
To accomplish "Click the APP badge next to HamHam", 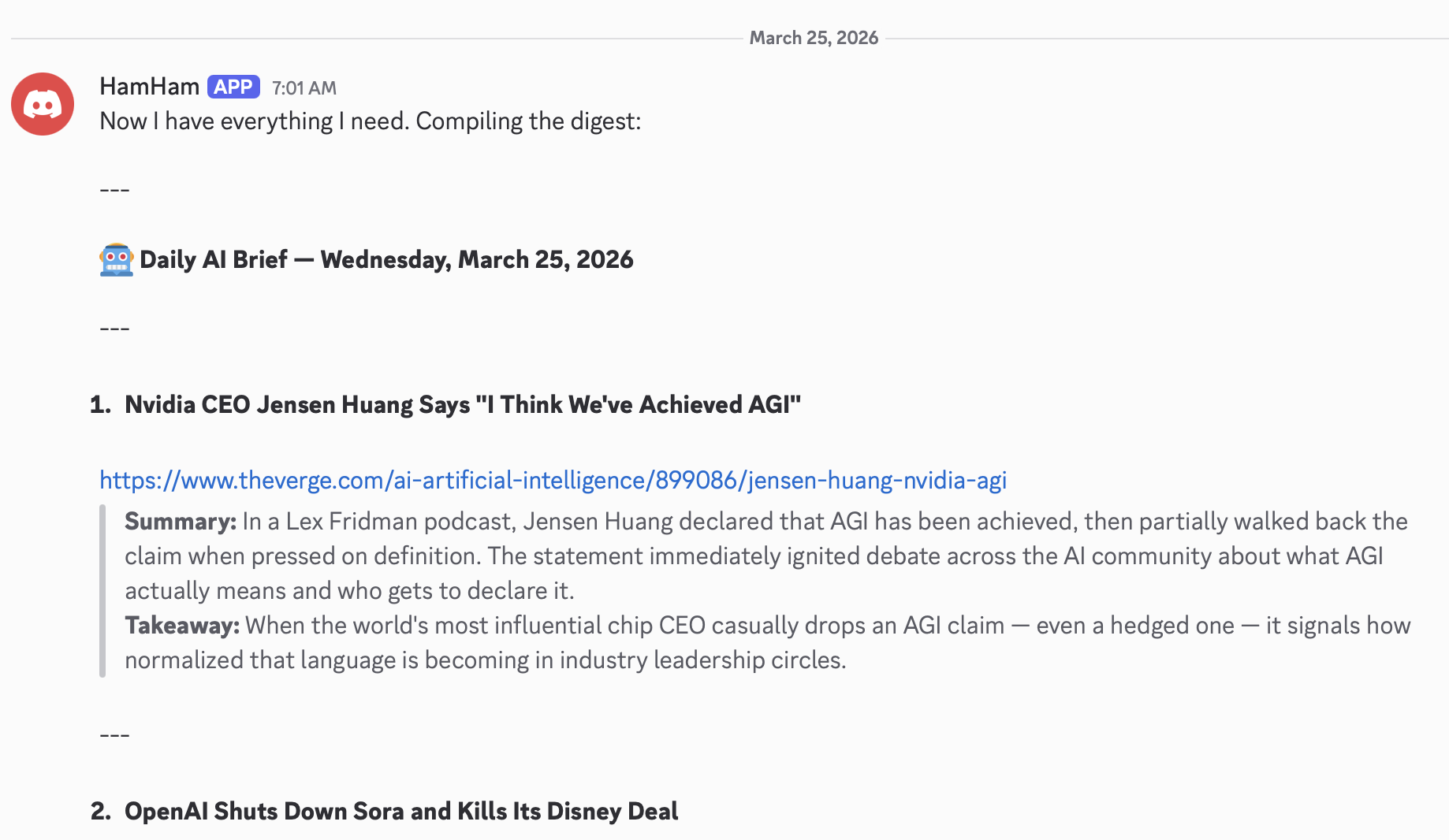I will tap(233, 87).
